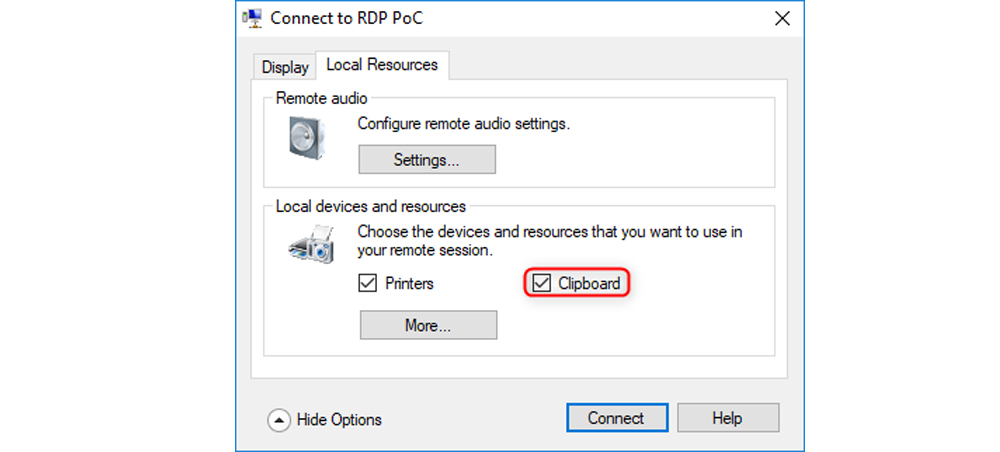The width and height of the screenshot is (1000, 452).
Task: Close the Connect to RDP PoC dialog
Action: [x=783, y=18]
